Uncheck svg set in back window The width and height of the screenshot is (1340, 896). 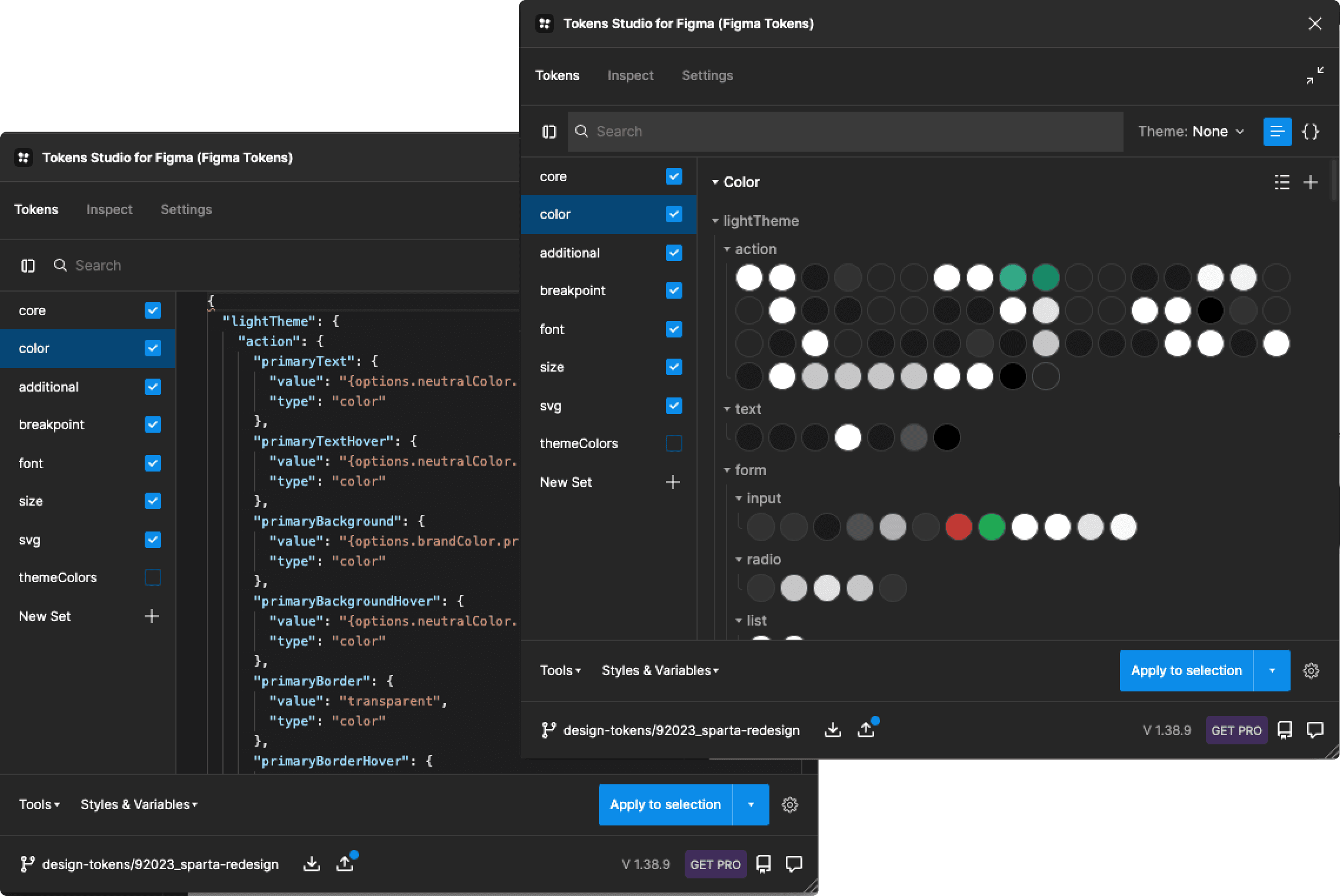153,540
